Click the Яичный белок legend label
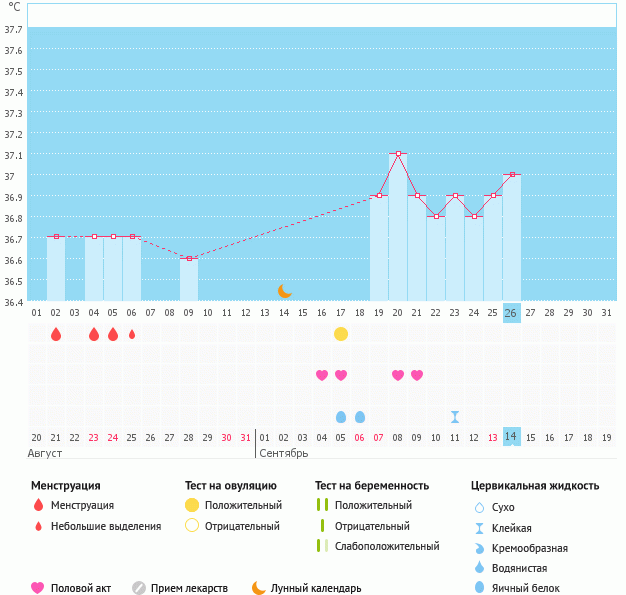Viewport: 626px width, 595px height. tap(533, 589)
